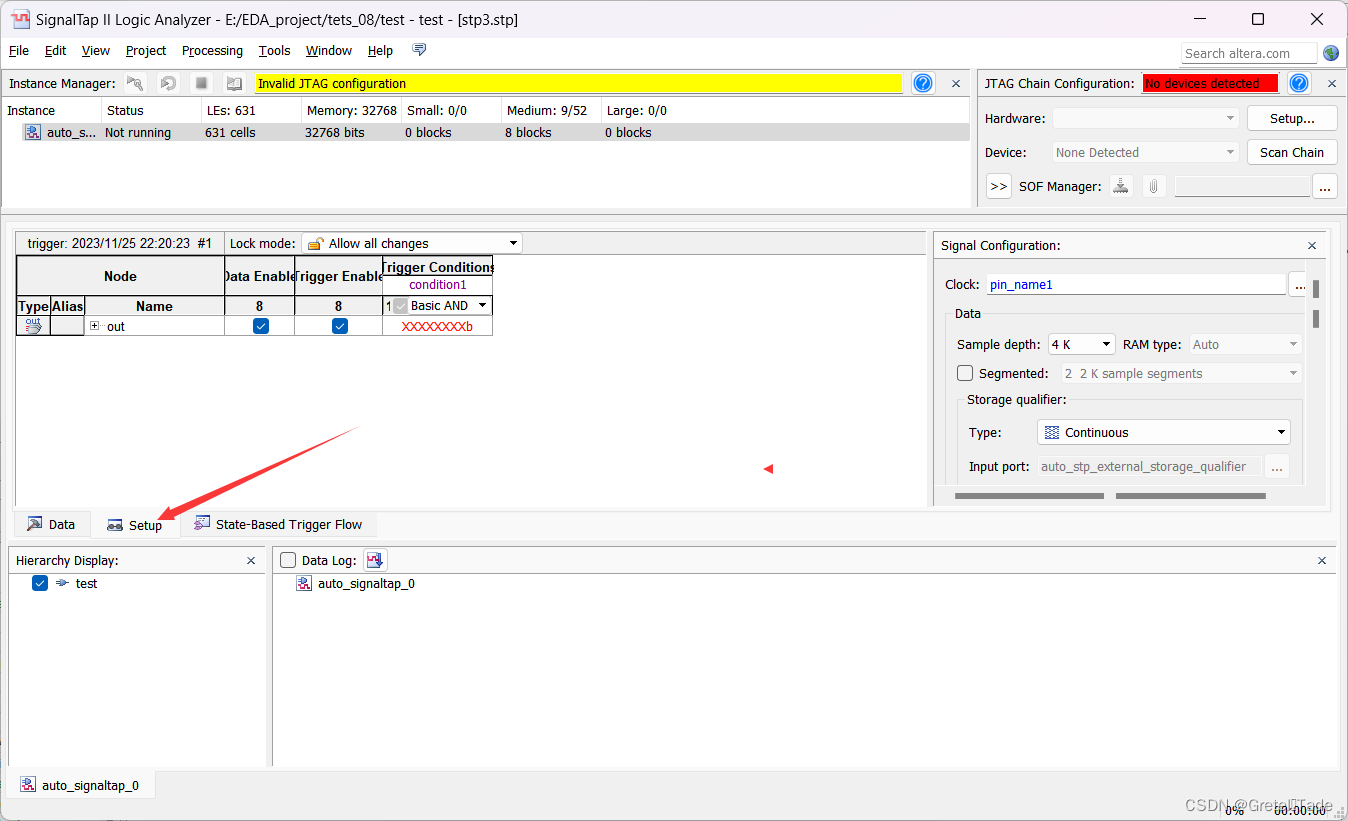1348x821 pixels.
Task: Enable the Segmented checkbox
Action: tap(965, 373)
